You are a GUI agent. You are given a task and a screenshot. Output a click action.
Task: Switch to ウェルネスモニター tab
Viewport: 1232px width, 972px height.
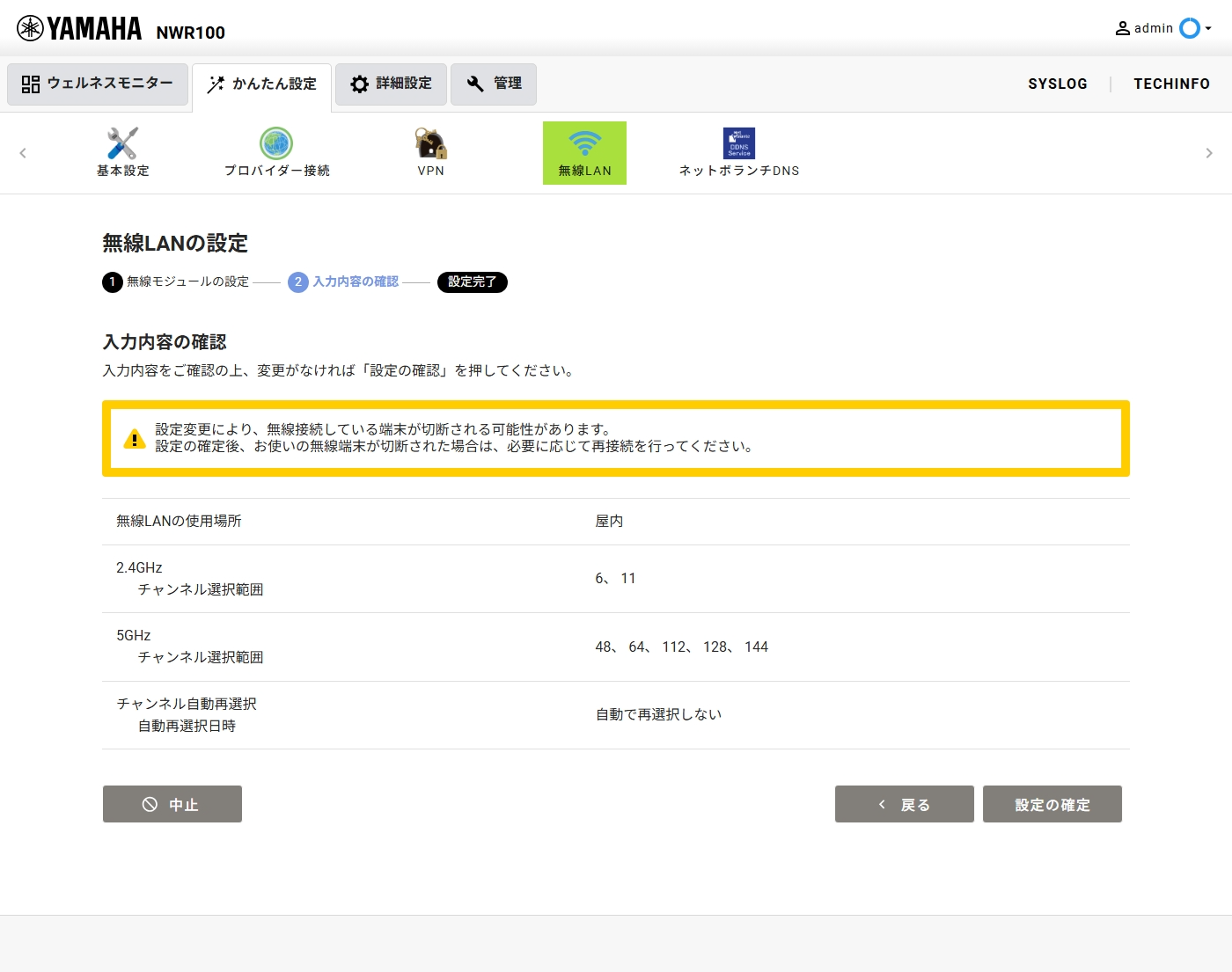(x=98, y=84)
